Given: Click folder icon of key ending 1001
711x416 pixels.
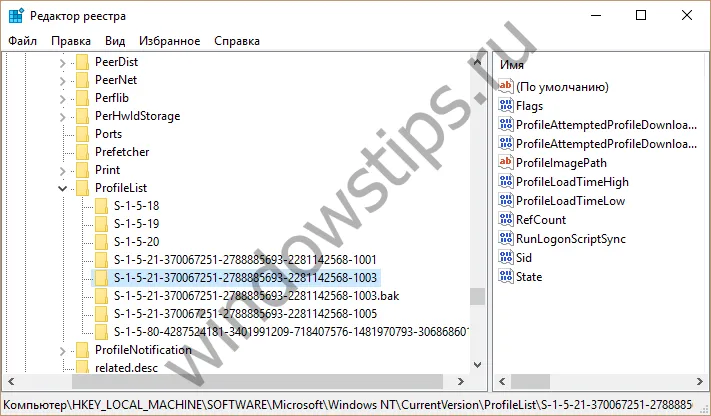Looking at the screenshot, I should coord(102,260).
